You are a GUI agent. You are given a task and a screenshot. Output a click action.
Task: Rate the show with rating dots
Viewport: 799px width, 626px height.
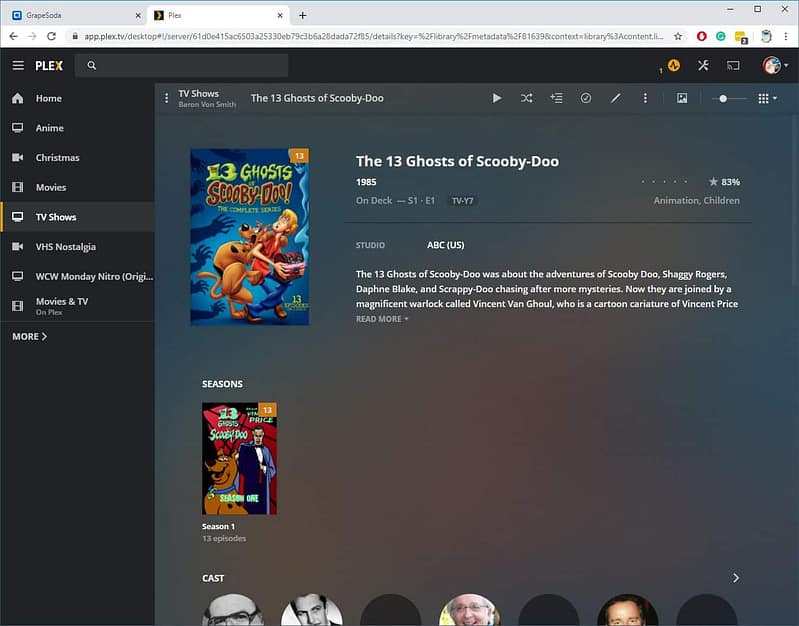[x=664, y=181]
